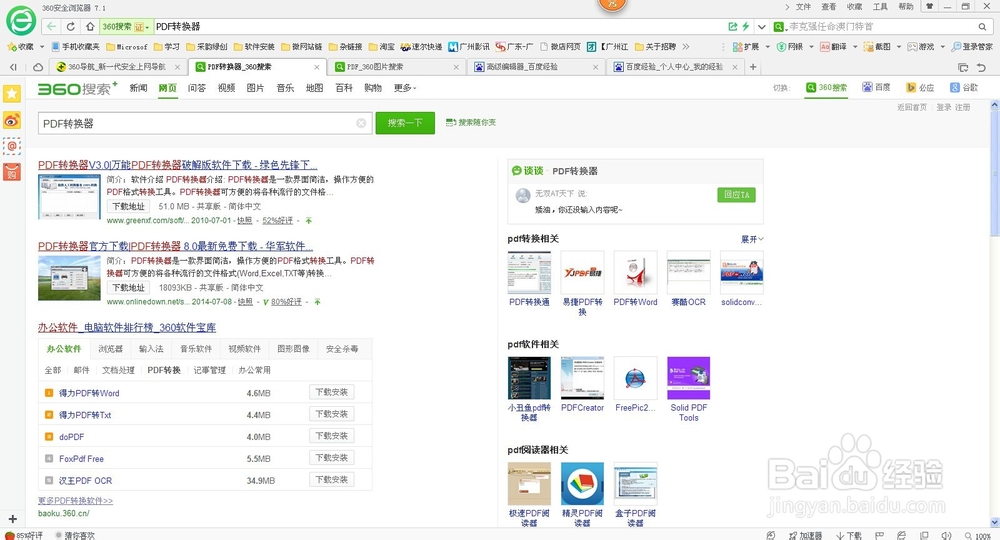Switch to 360导航 tab
The image size is (1000, 540).
[x=117, y=67]
